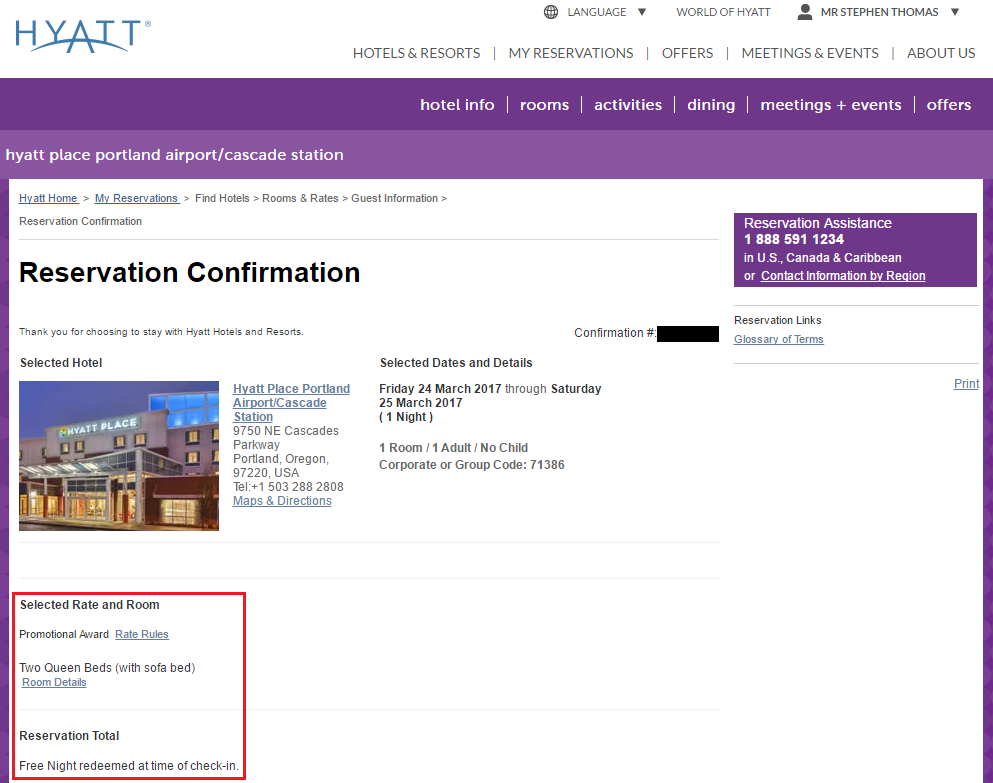
Task: Print the reservation confirmation
Action: pyautogui.click(x=966, y=384)
